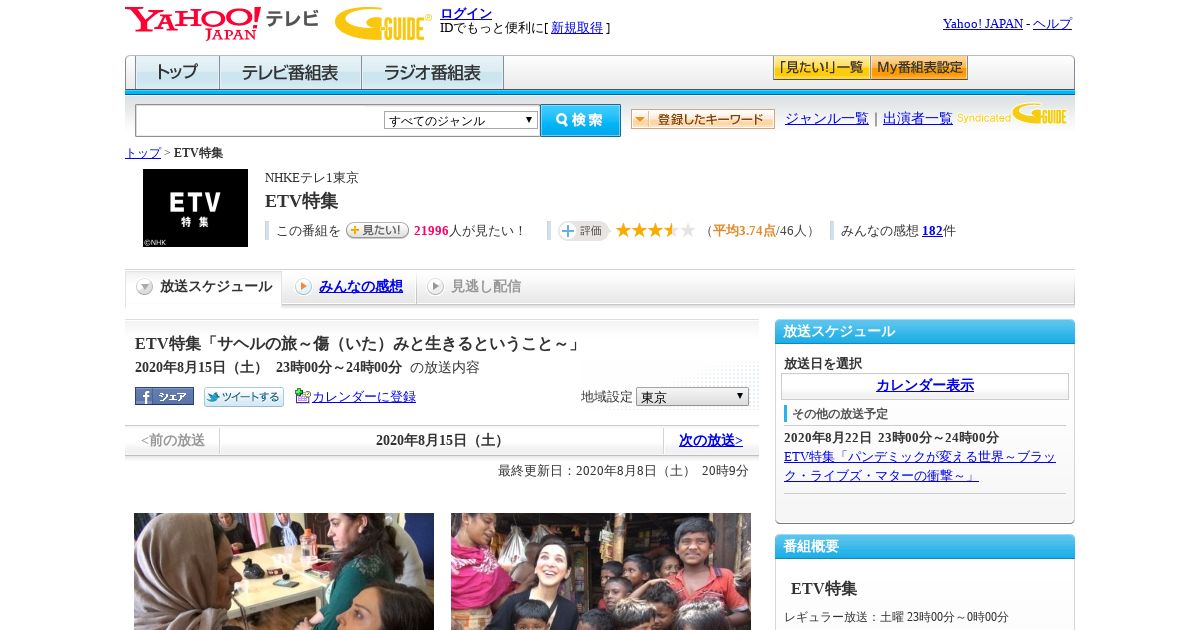Open My番組表設定 button

(919, 68)
